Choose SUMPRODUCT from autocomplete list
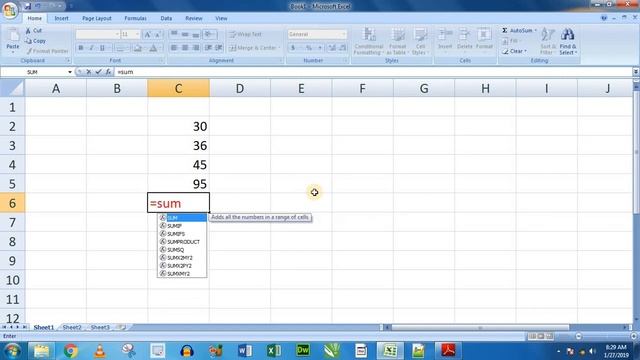Screen dimensions: 640x360 point(182,242)
